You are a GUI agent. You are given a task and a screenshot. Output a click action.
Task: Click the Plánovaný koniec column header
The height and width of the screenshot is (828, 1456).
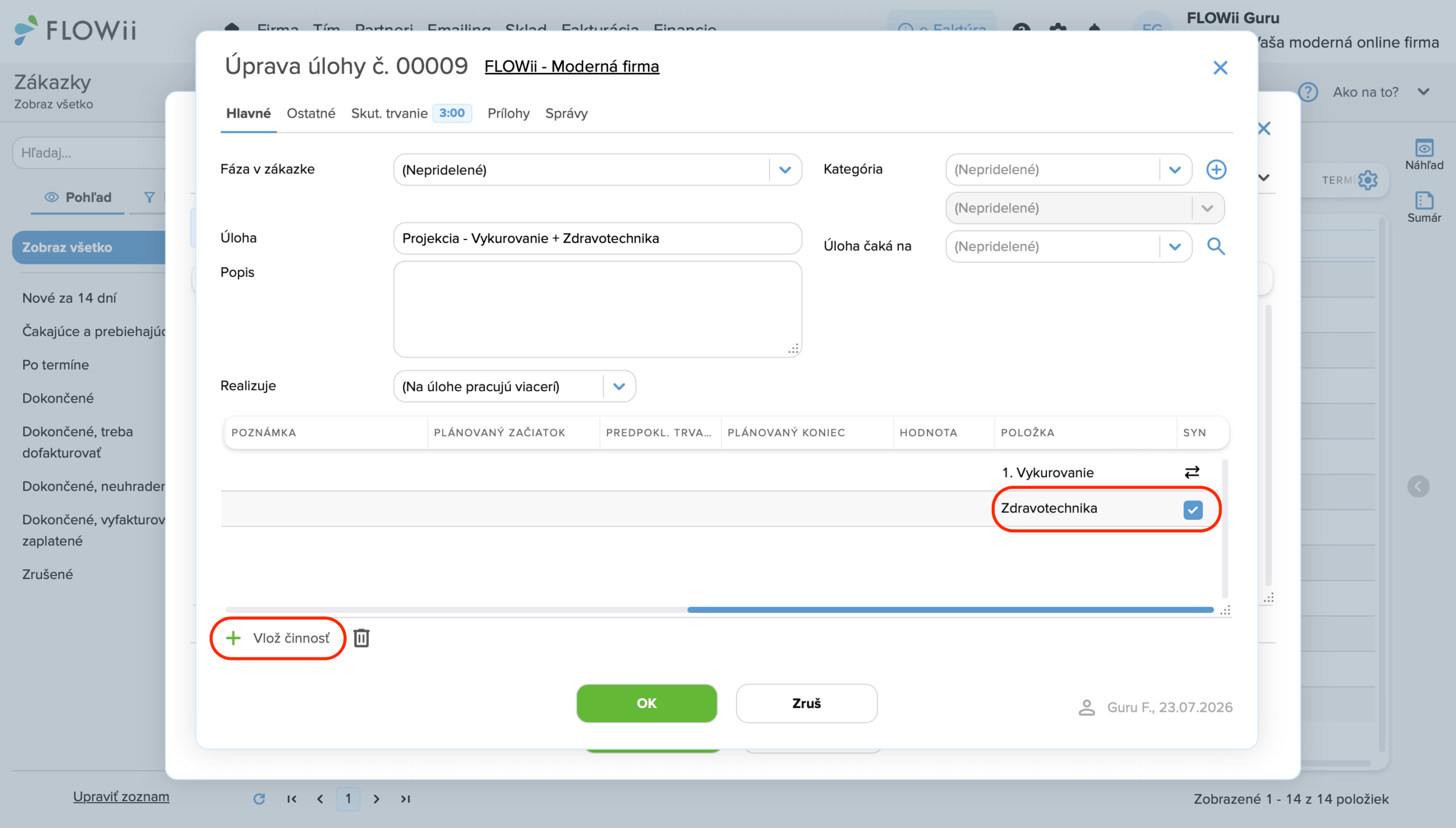pos(807,433)
